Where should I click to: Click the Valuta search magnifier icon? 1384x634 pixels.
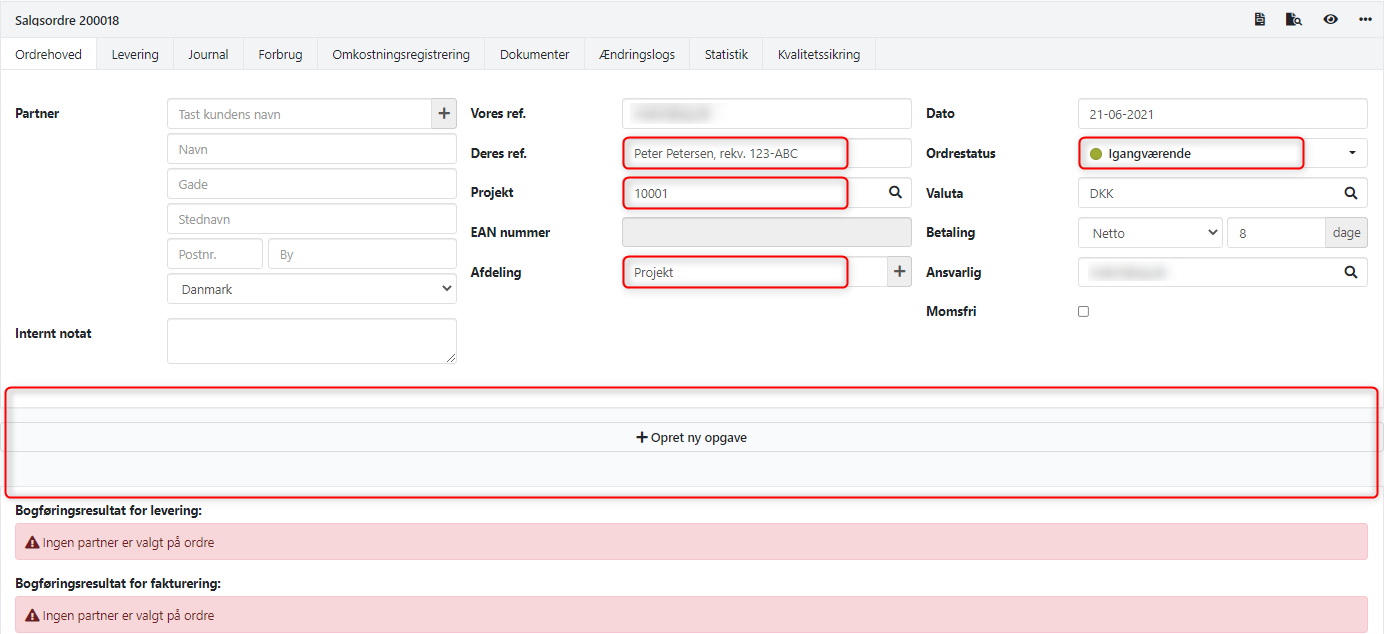[1350, 193]
